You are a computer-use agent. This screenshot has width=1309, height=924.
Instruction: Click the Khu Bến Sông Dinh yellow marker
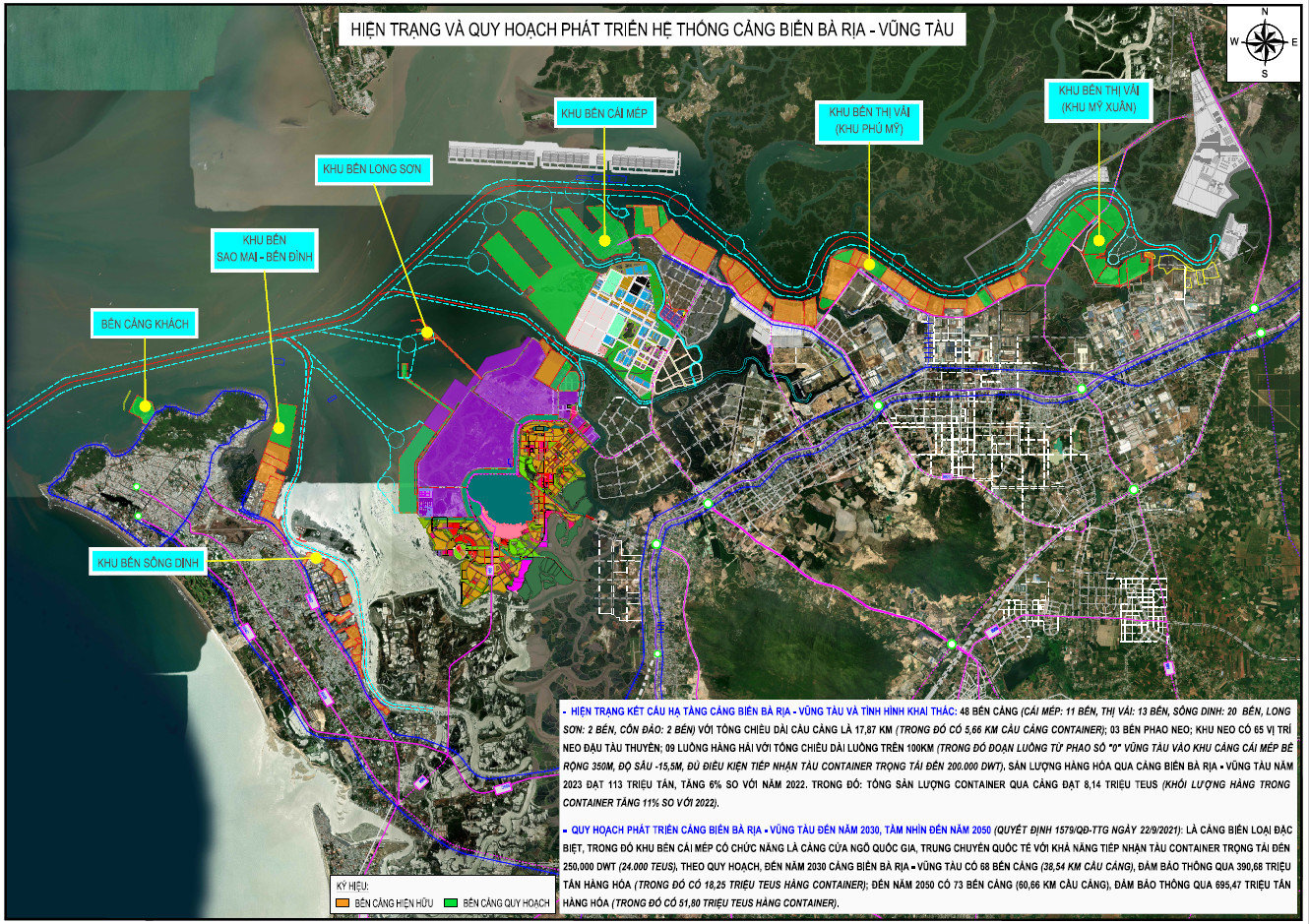pyautogui.click(x=316, y=558)
